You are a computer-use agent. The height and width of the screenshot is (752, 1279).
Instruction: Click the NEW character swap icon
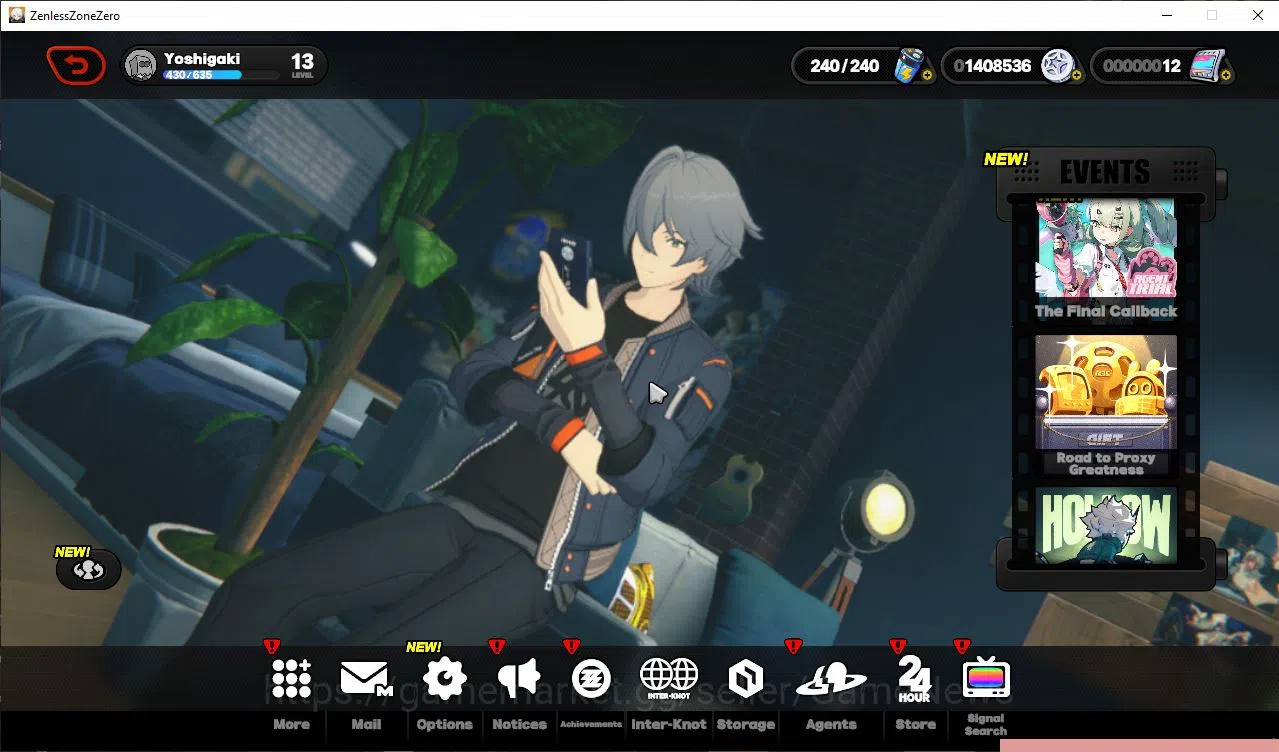pyautogui.click(x=88, y=569)
